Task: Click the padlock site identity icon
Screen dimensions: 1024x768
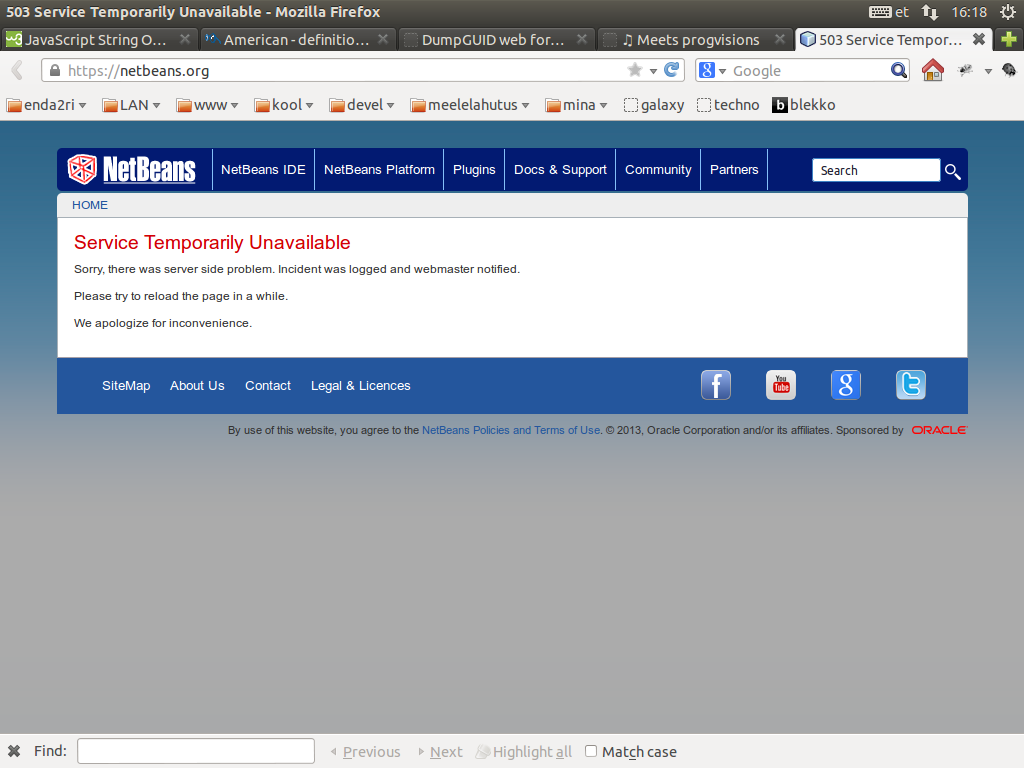Action: click(x=55, y=71)
